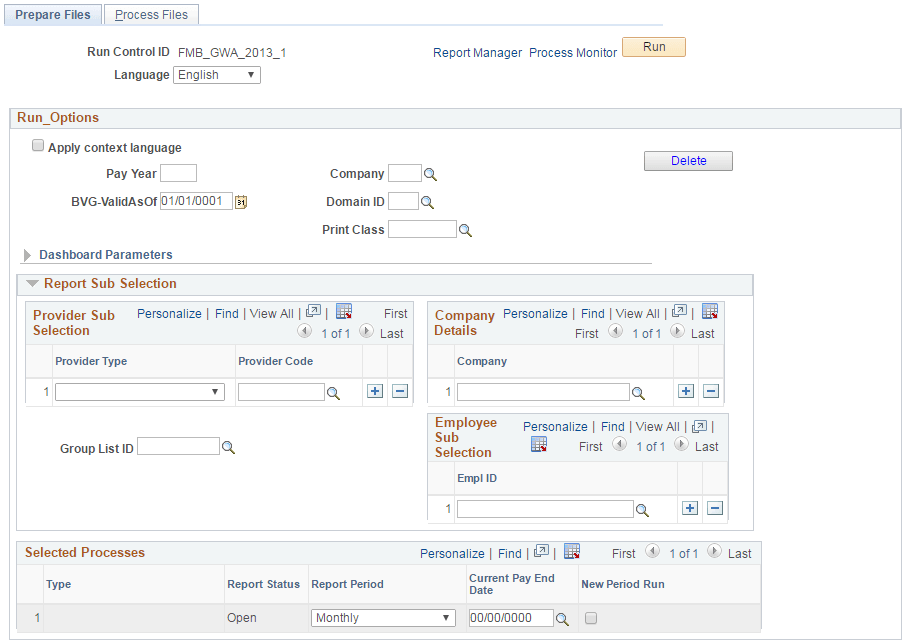Click View All in Provider Sub Selection
Viewport: 910px width, 644px height.
[x=271, y=313]
